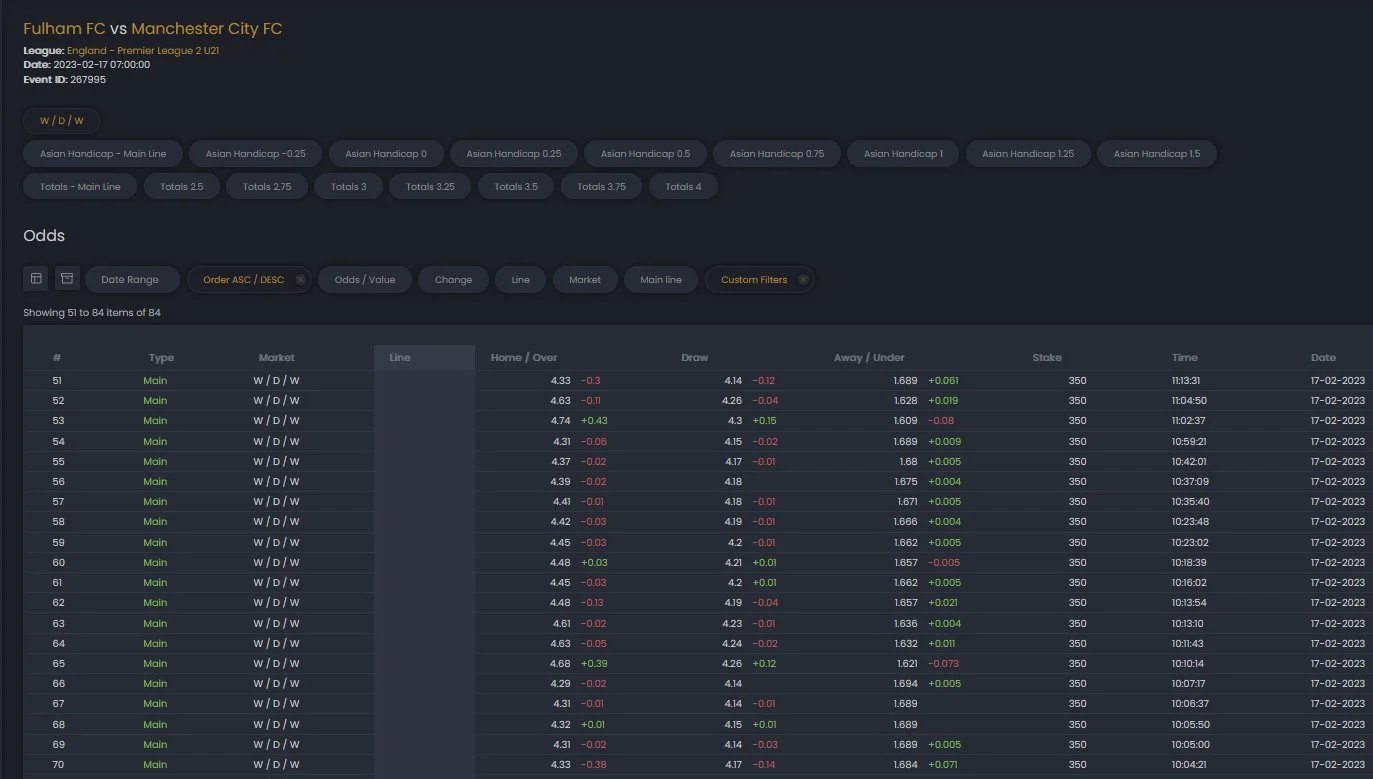Screen dimensions: 1373x779
Task: Remove the Custom Filters with its x icon
Action: tap(803, 280)
